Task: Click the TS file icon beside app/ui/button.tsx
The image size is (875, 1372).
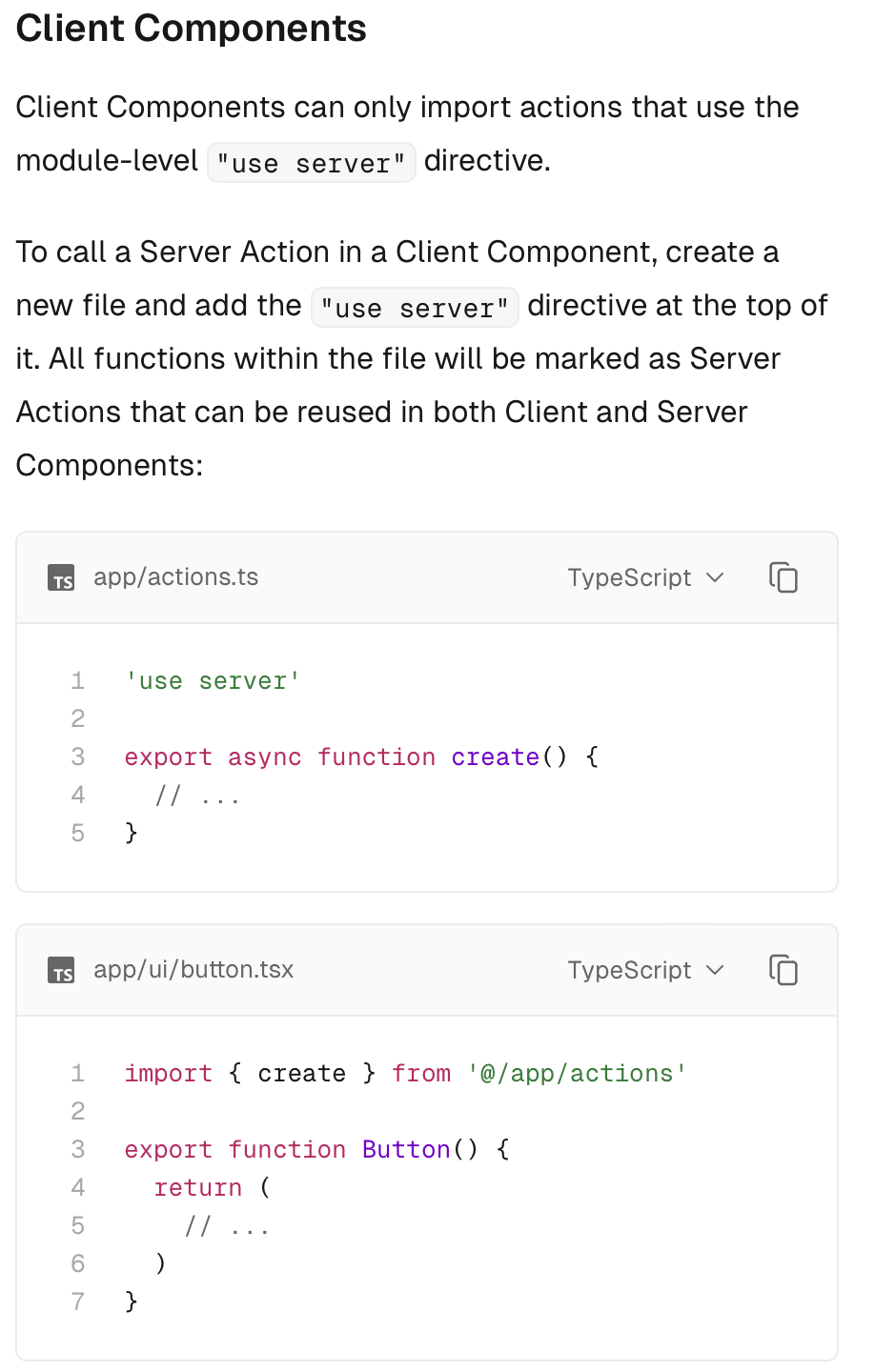Action: click(62, 971)
